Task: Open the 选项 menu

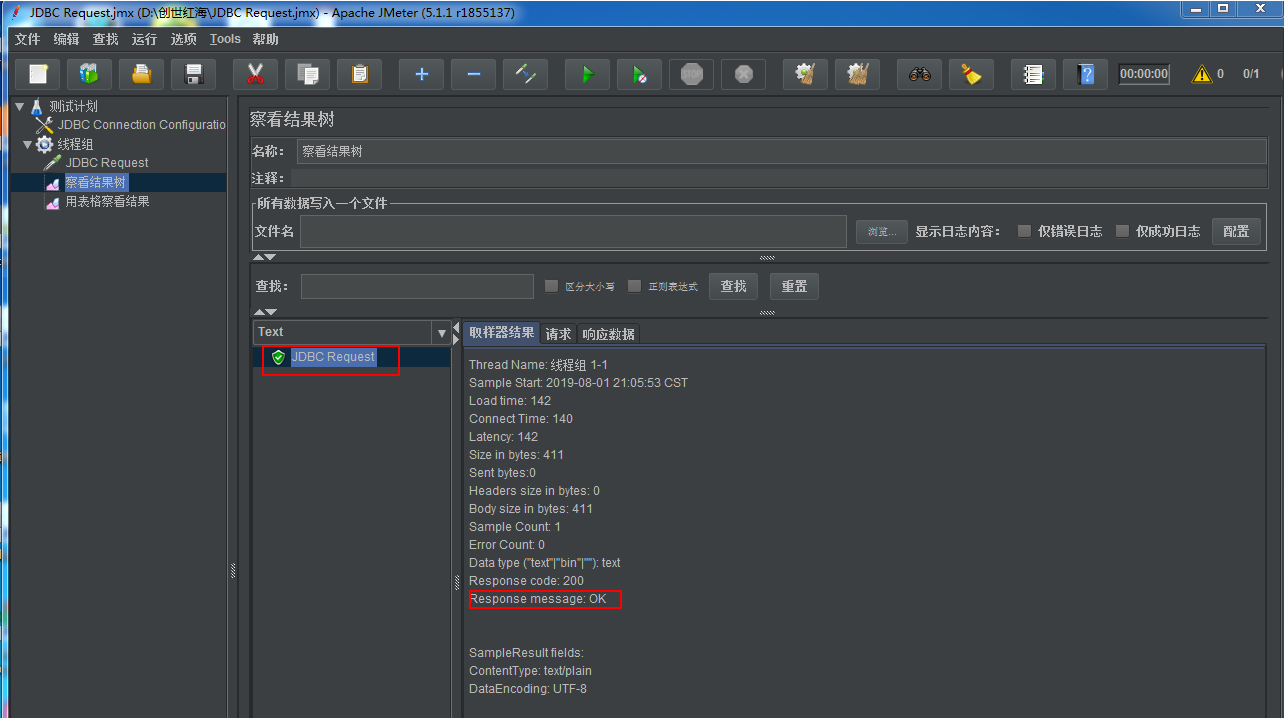Action: [183, 39]
